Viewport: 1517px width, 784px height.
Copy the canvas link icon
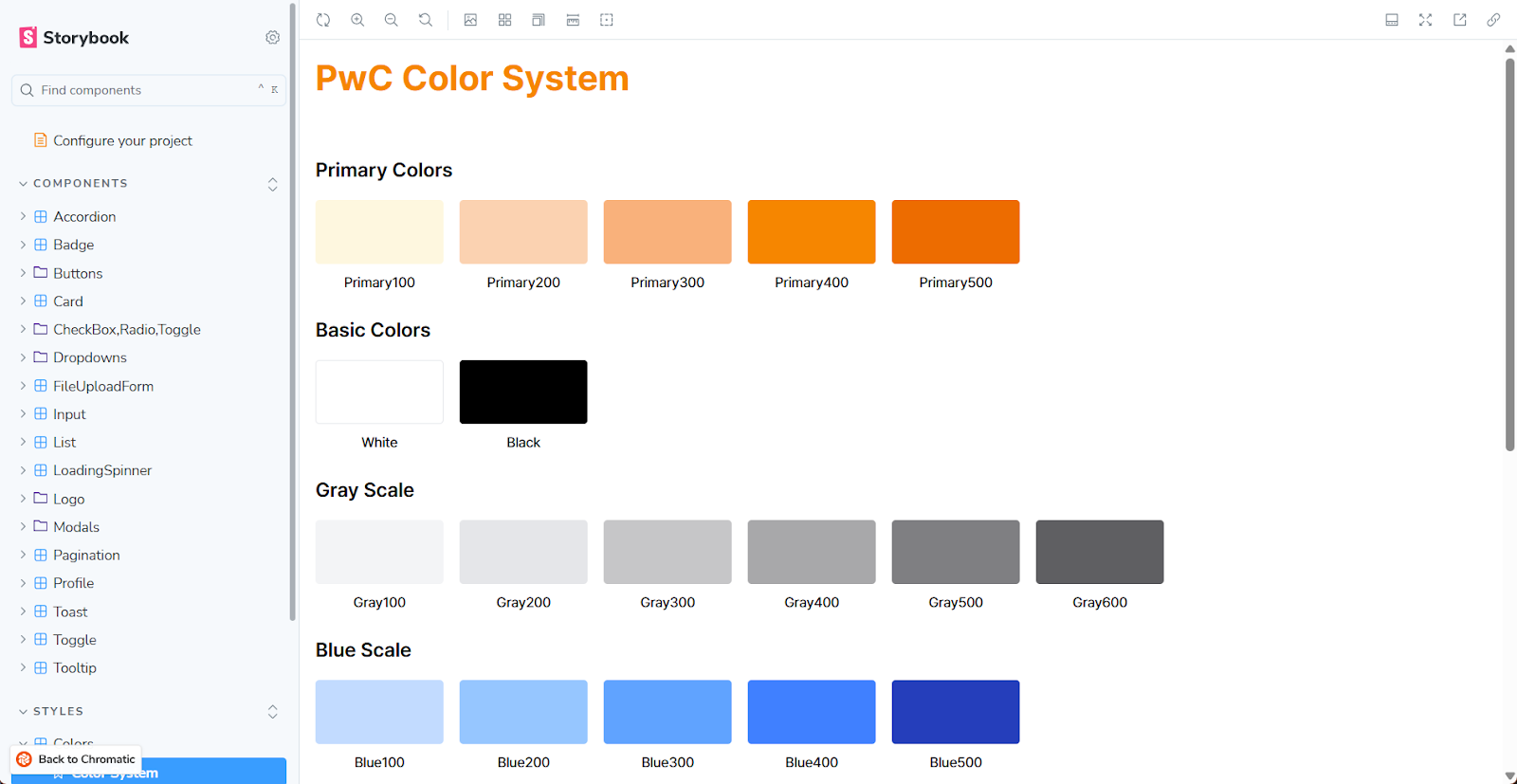(1493, 20)
